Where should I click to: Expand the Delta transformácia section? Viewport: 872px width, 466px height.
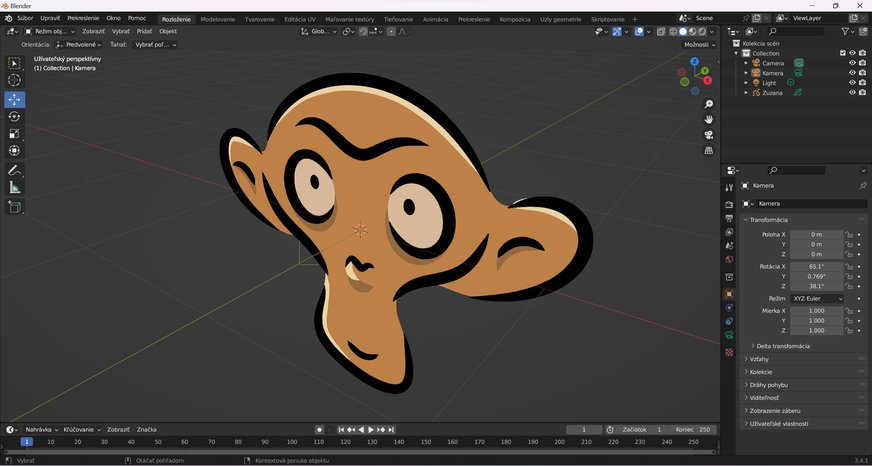(x=782, y=346)
